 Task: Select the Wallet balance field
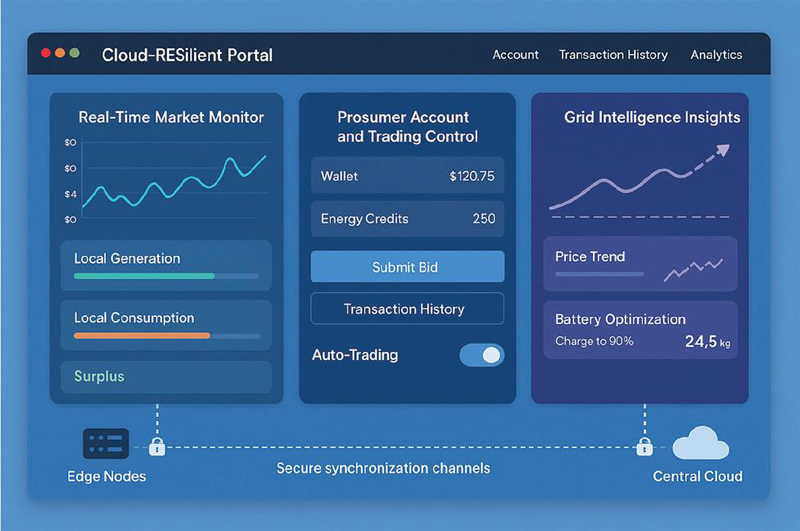point(407,176)
